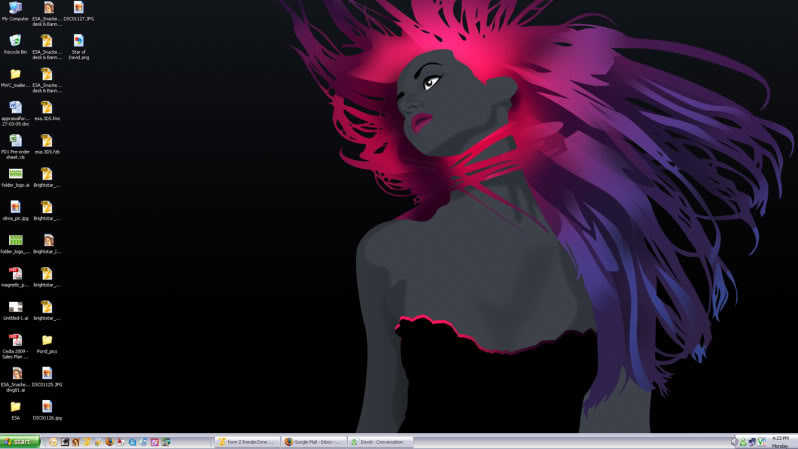This screenshot has height=449, width=798.
Task: Select the Star of David.png file
Action: [x=78, y=47]
